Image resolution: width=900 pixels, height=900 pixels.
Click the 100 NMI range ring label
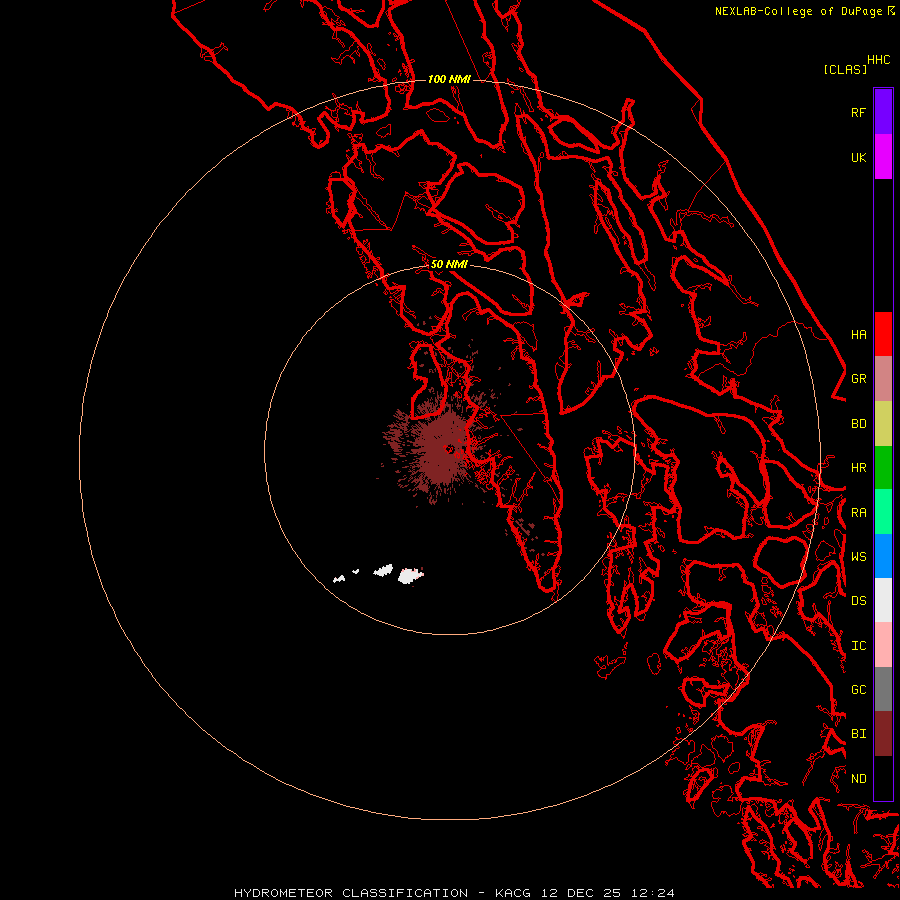point(449,79)
